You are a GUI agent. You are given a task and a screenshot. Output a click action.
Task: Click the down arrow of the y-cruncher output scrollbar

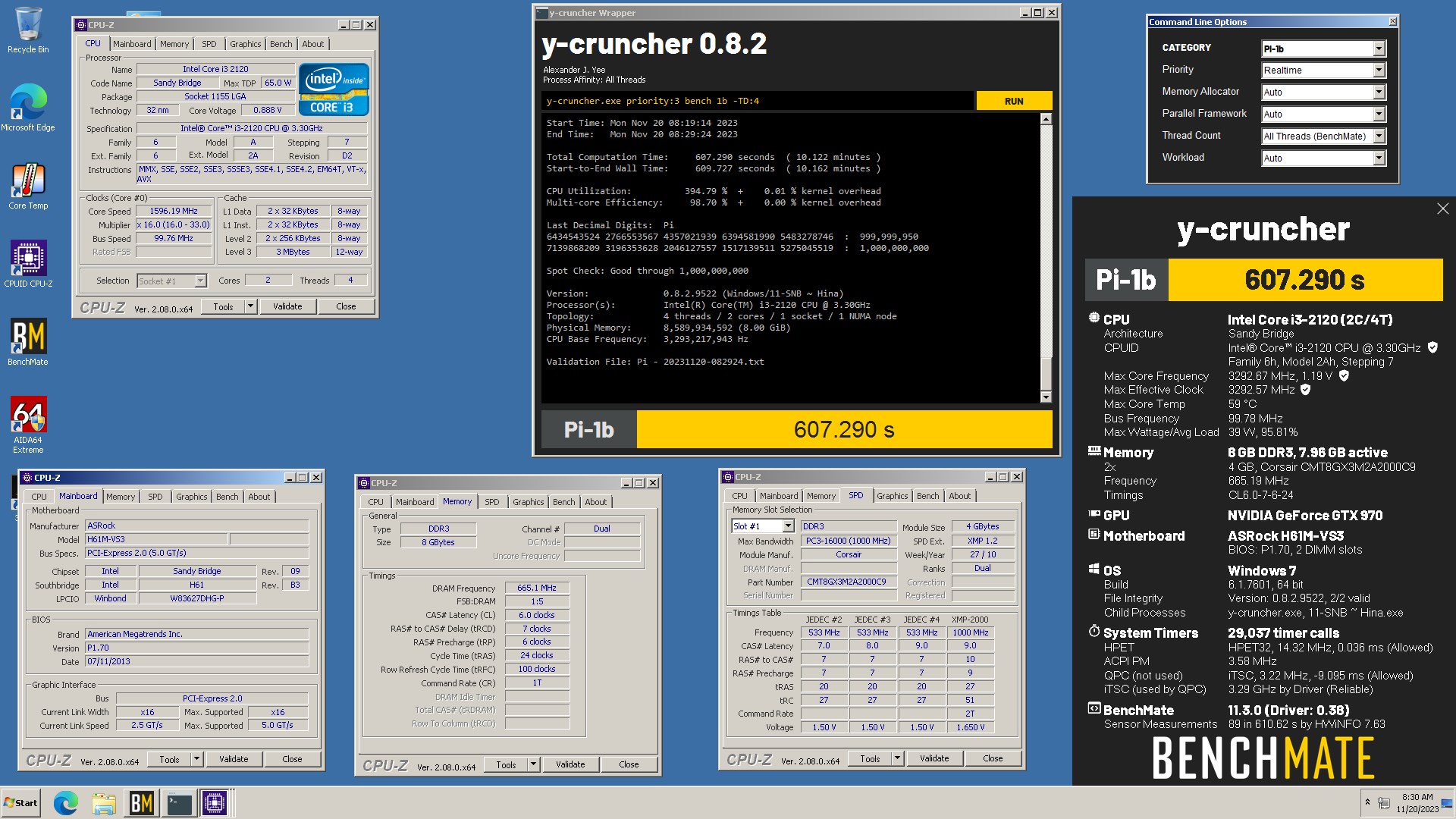(x=1046, y=397)
